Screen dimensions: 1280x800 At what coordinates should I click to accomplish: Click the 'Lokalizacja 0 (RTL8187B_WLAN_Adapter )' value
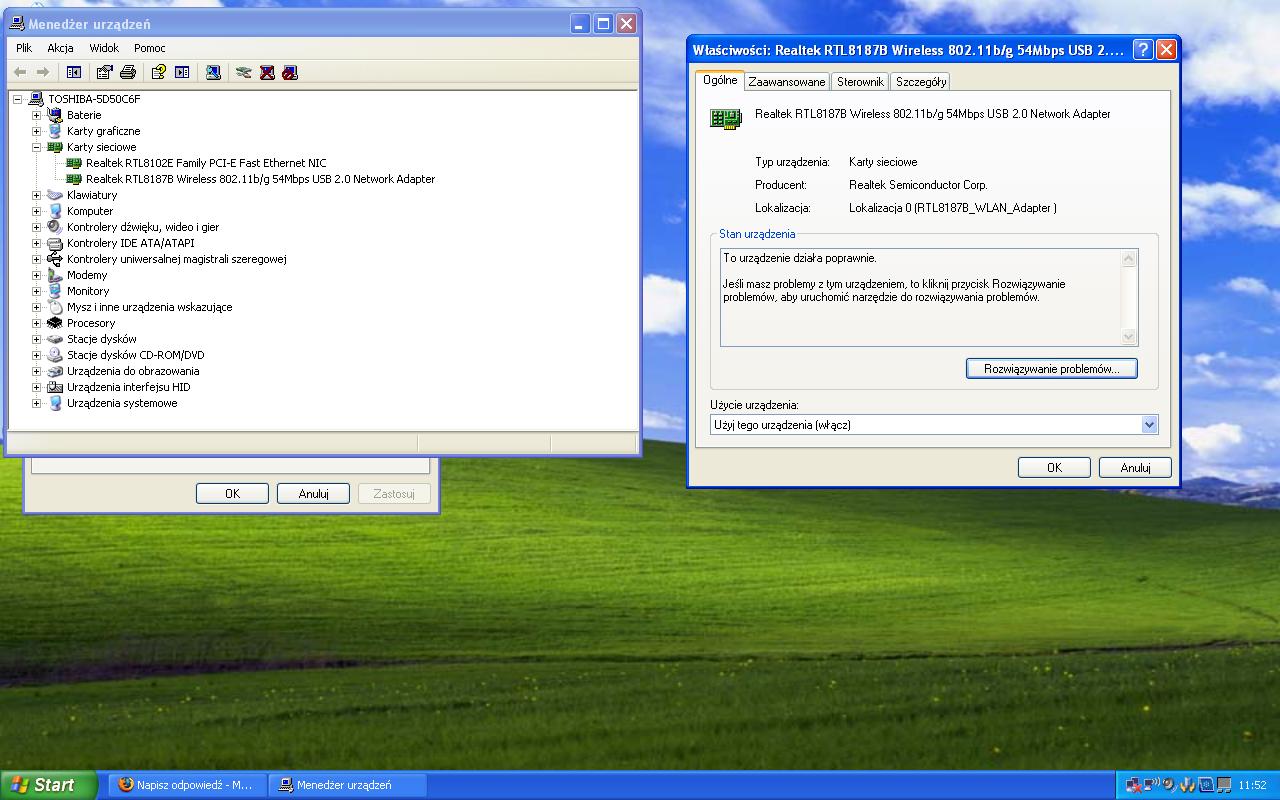tap(953, 208)
